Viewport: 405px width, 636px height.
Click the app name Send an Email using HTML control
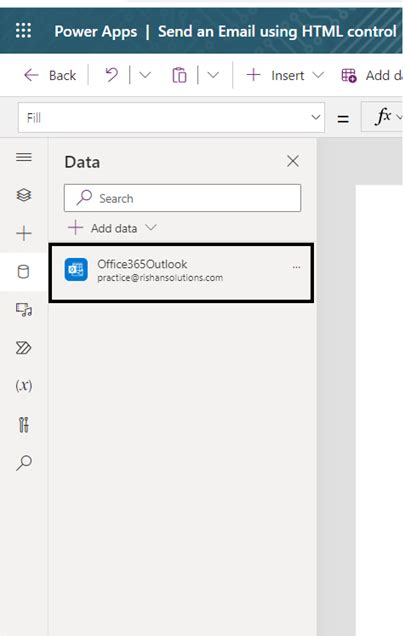(x=277, y=32)
